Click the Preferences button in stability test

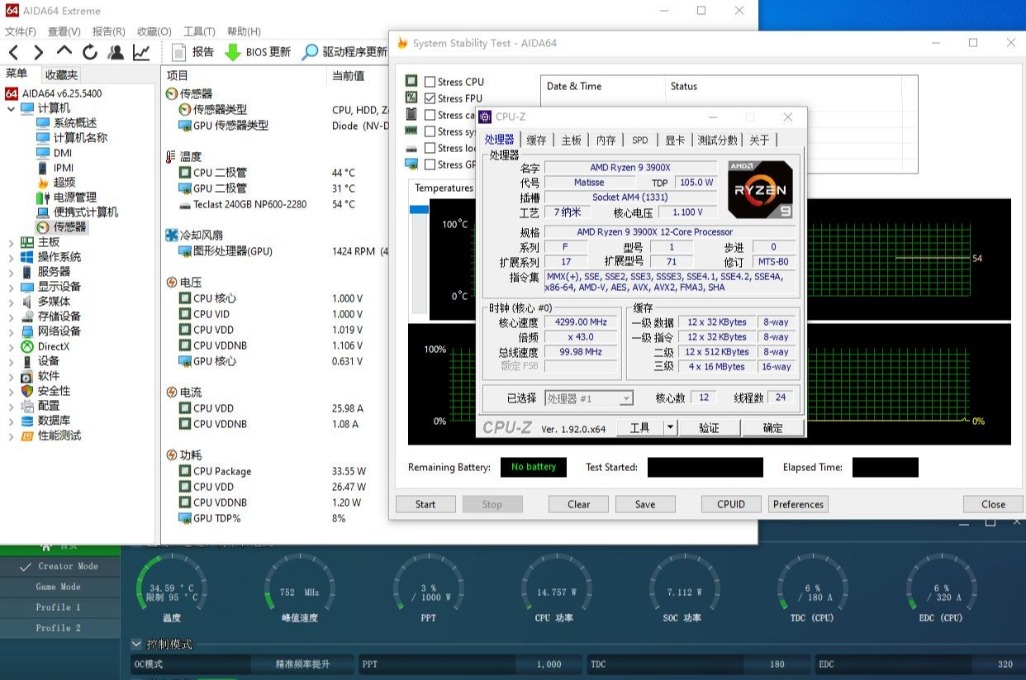[x=798, y=504]
